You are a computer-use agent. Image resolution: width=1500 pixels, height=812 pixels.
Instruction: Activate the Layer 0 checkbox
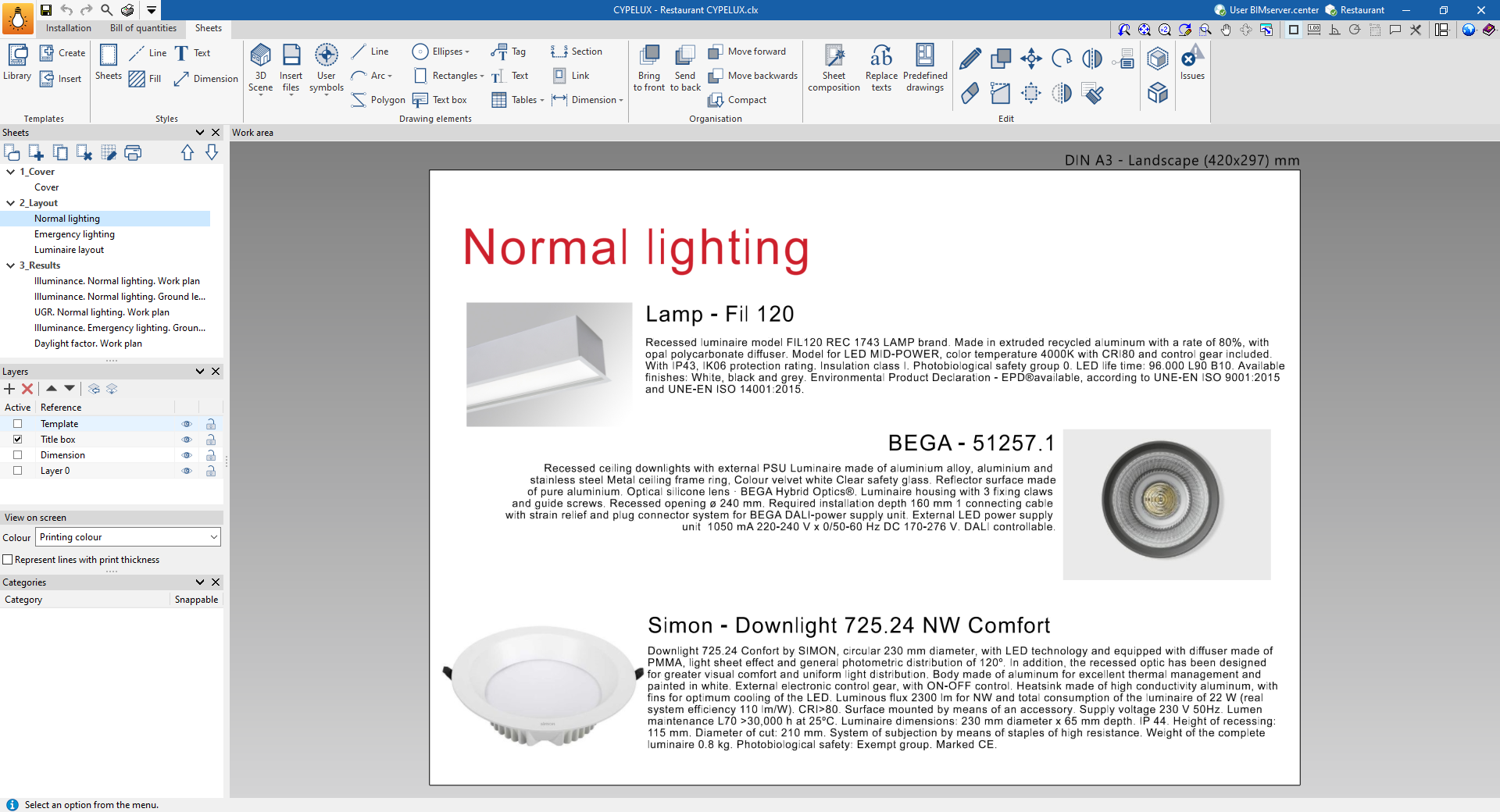17,471
